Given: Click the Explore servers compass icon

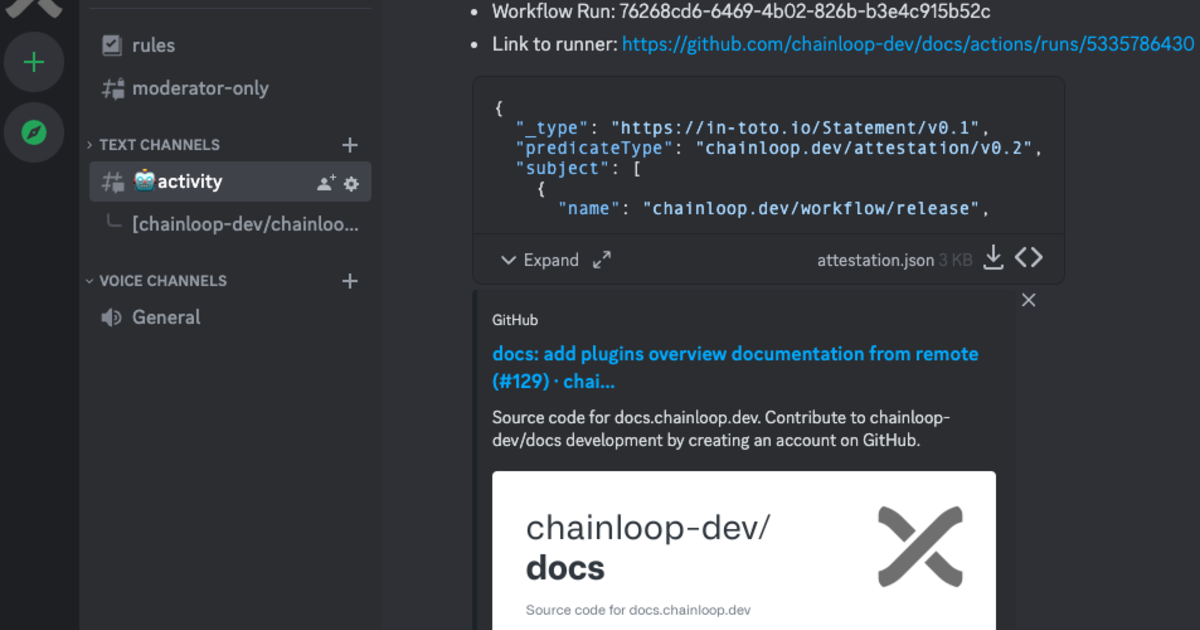Looking at the screenshot, I should [33, 132].
